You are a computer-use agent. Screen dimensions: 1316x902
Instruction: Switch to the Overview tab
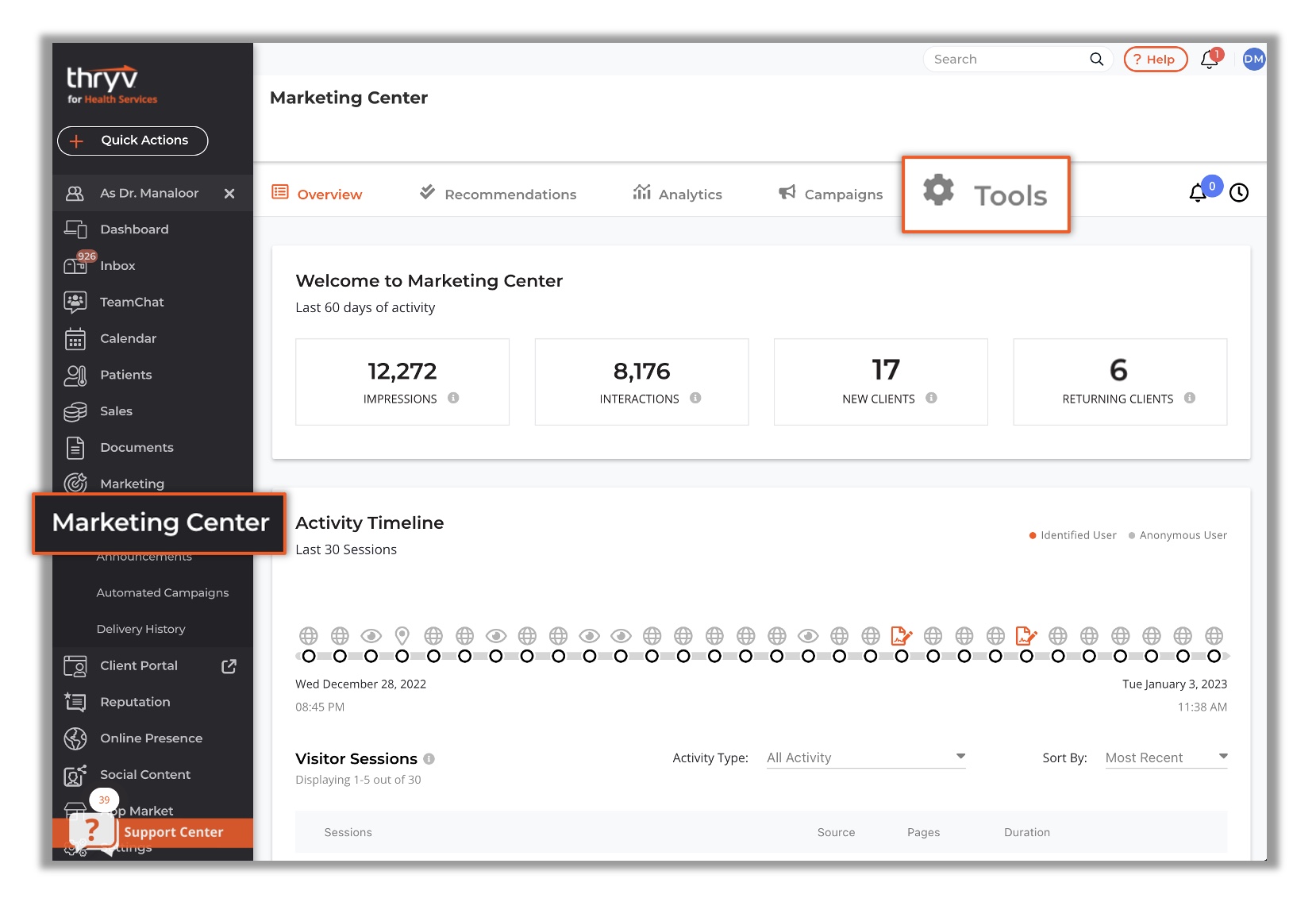point(317,194)
